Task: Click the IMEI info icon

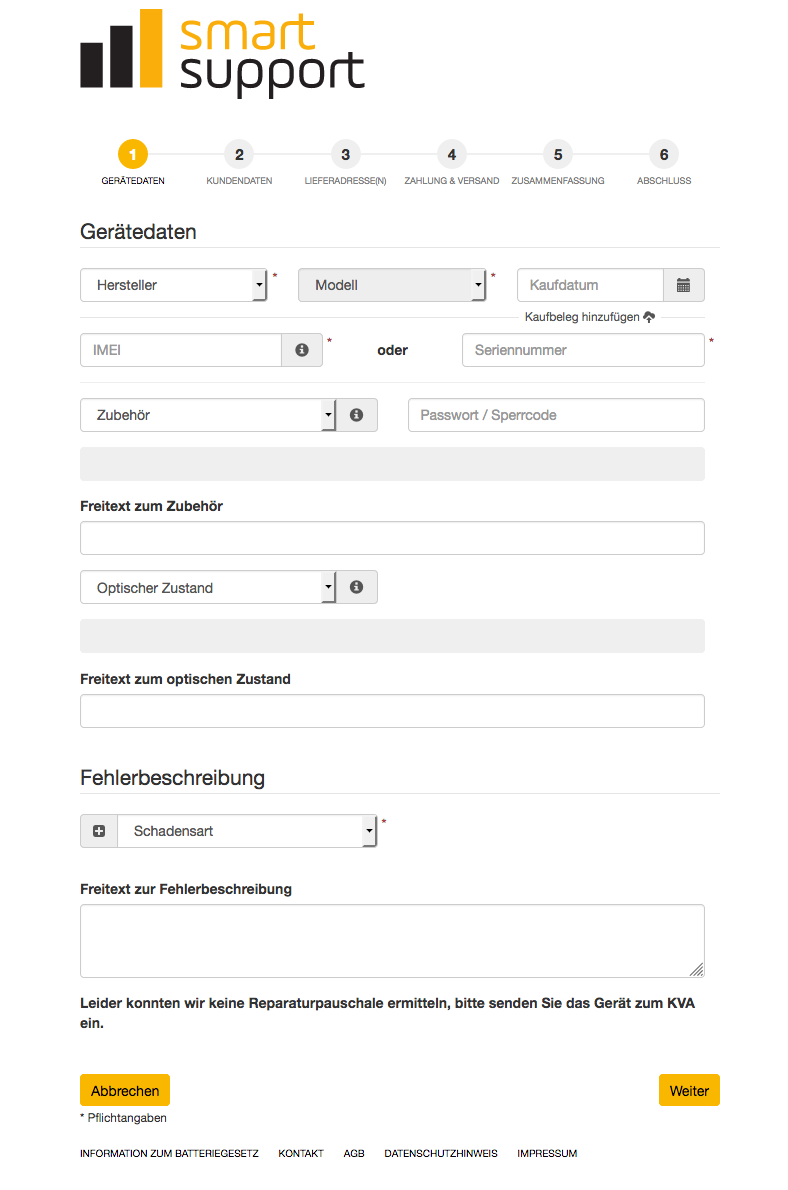Action: click(302, 350)
